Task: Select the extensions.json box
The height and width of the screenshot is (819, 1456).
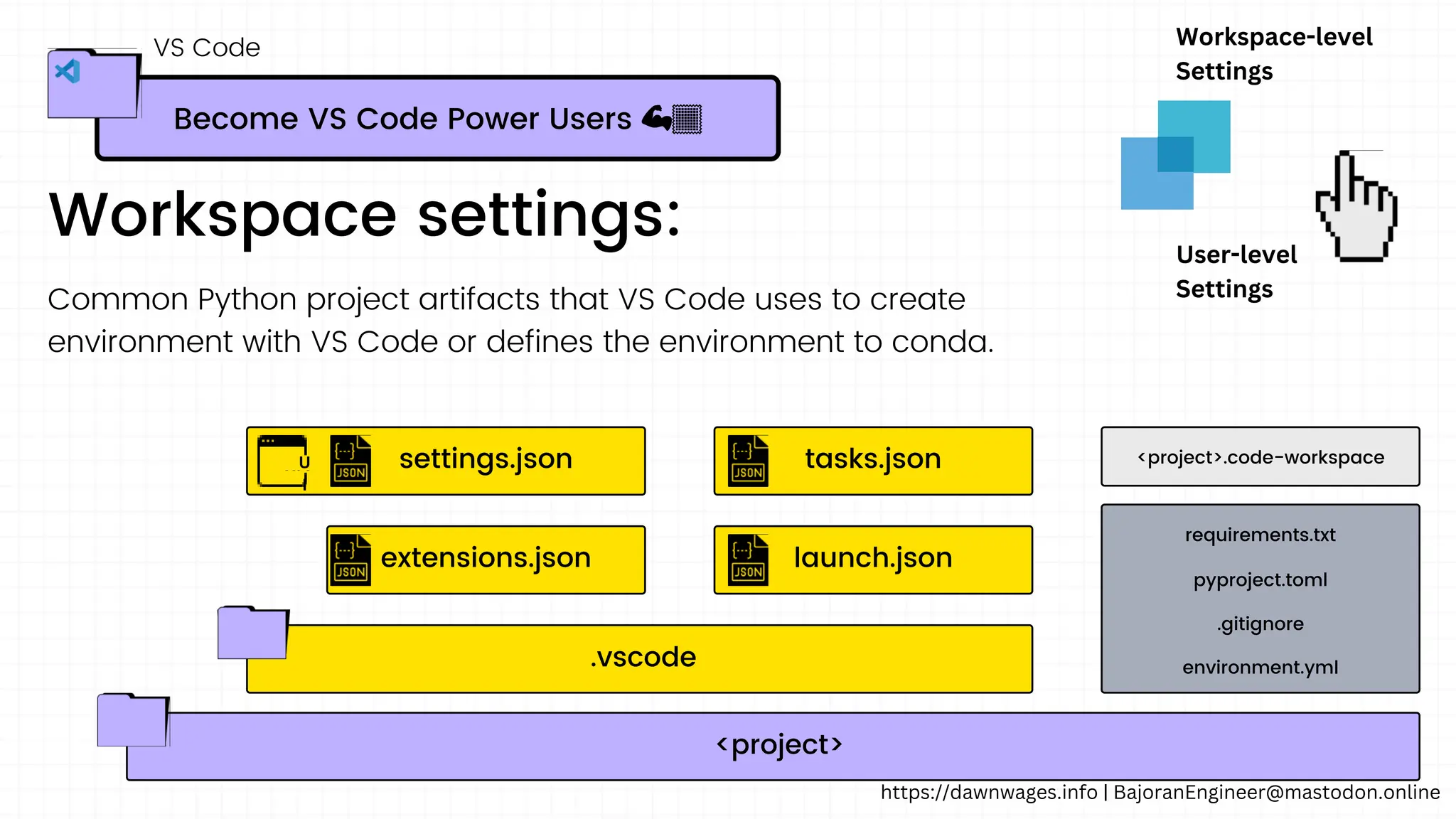Action: click(486, 560)
